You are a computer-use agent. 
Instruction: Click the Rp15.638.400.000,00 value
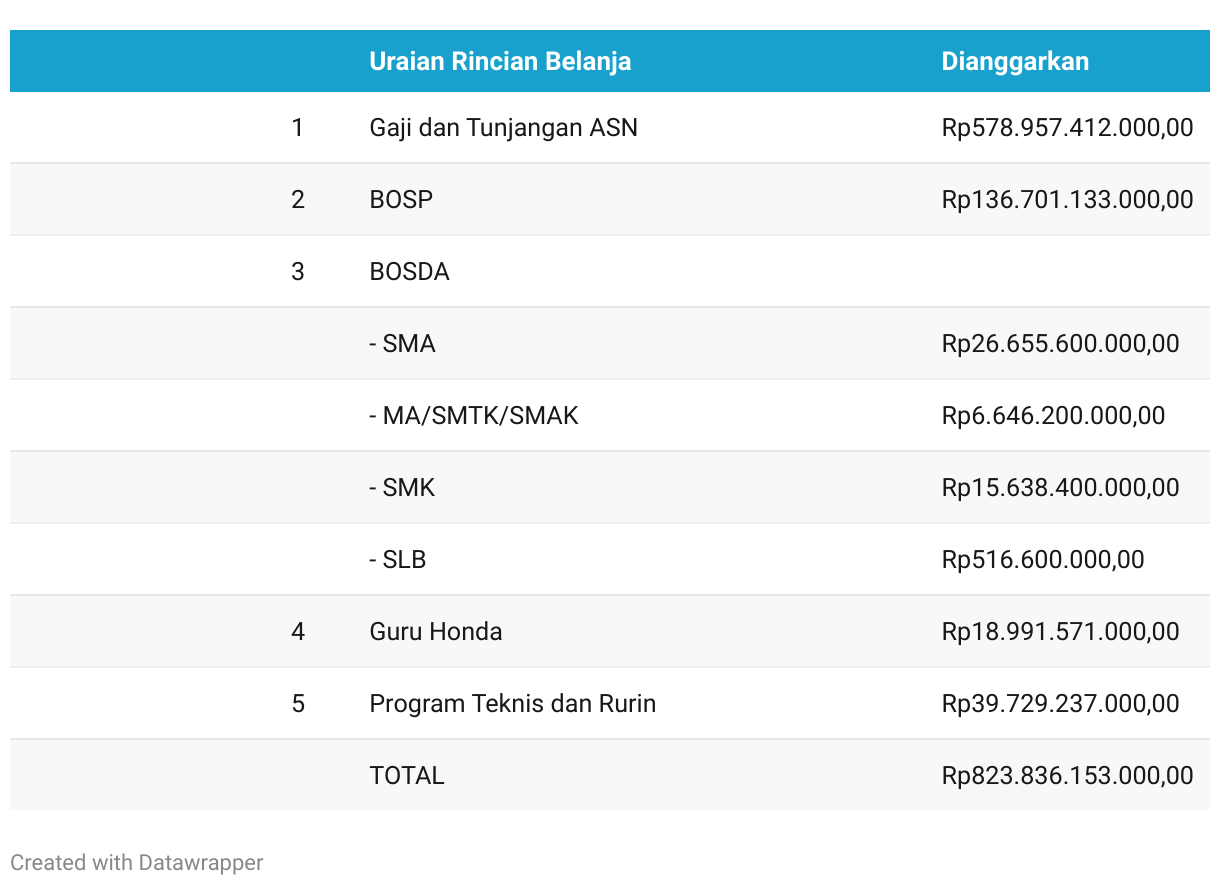1060,488
